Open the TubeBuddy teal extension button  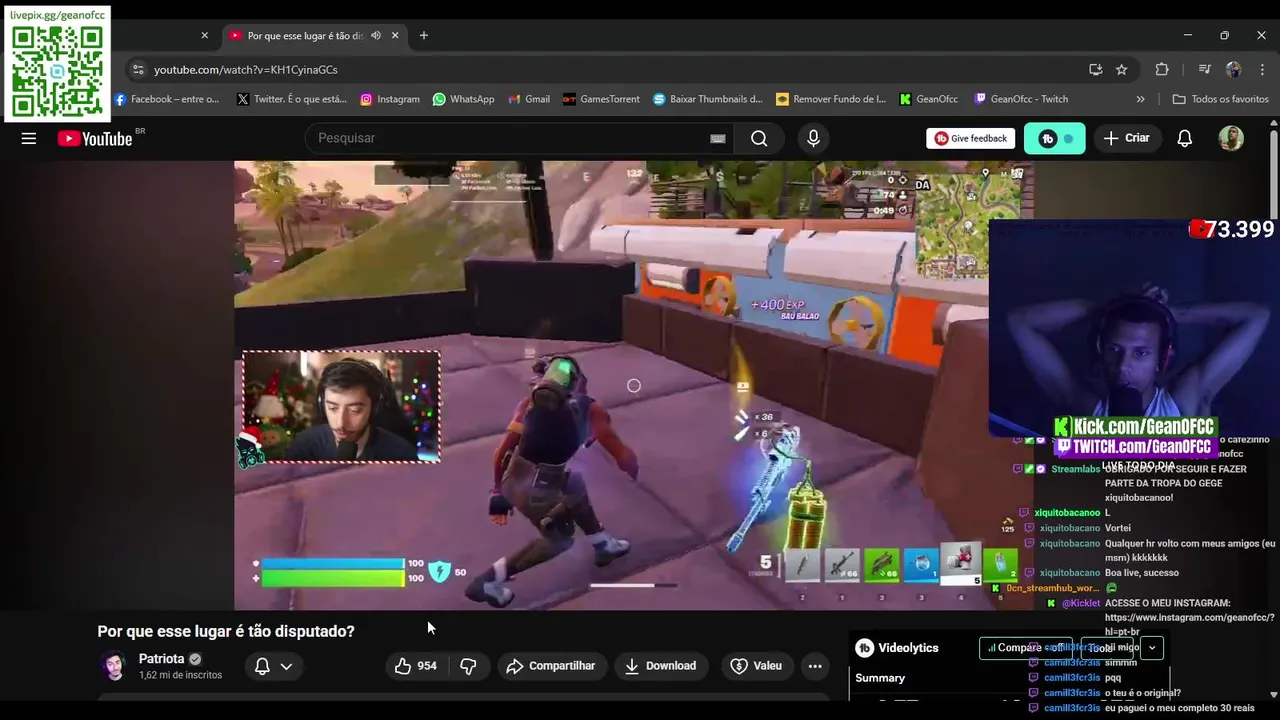(x=1055, y=138)
